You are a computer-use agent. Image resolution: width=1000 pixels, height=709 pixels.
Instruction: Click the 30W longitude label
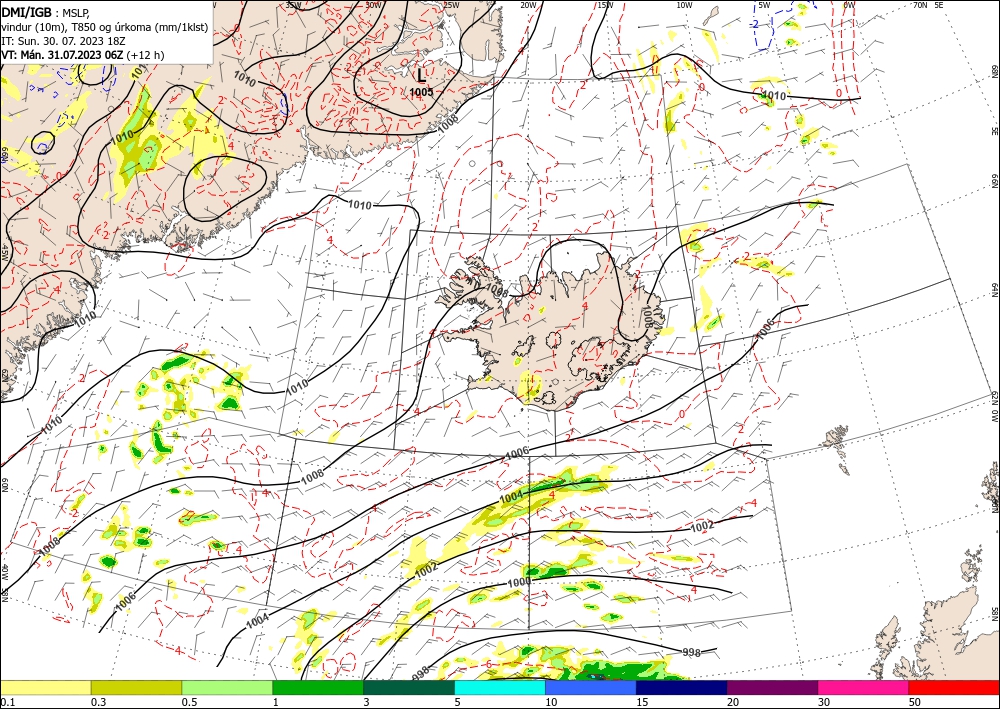point(373,5)
